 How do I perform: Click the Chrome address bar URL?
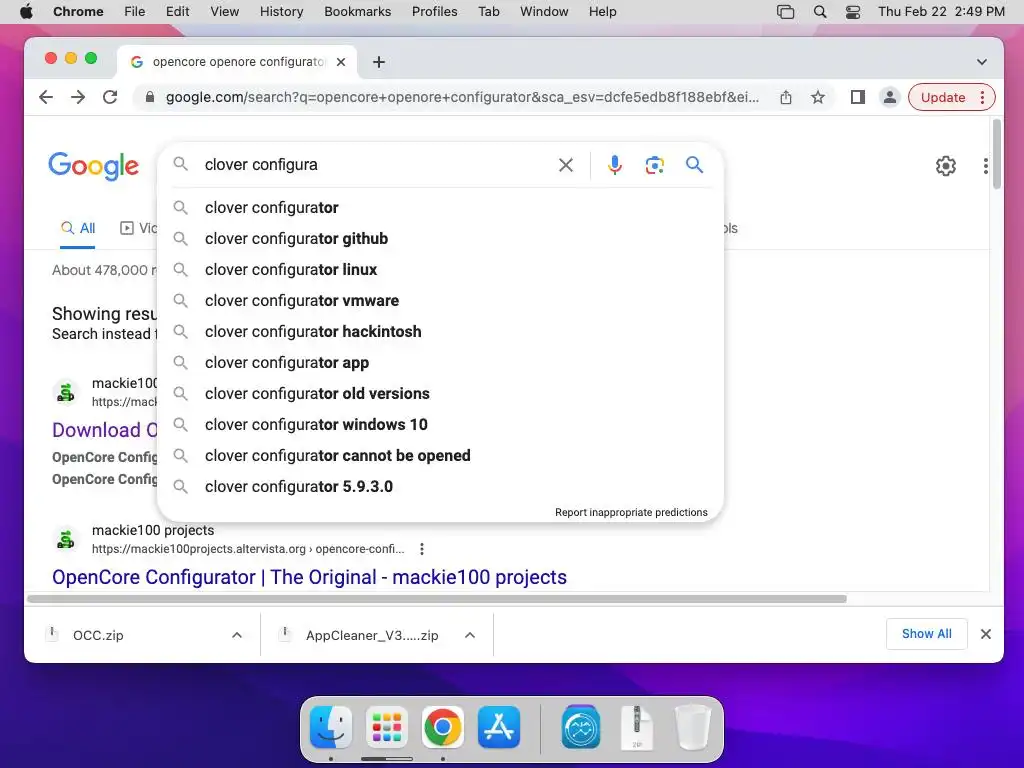462,97
